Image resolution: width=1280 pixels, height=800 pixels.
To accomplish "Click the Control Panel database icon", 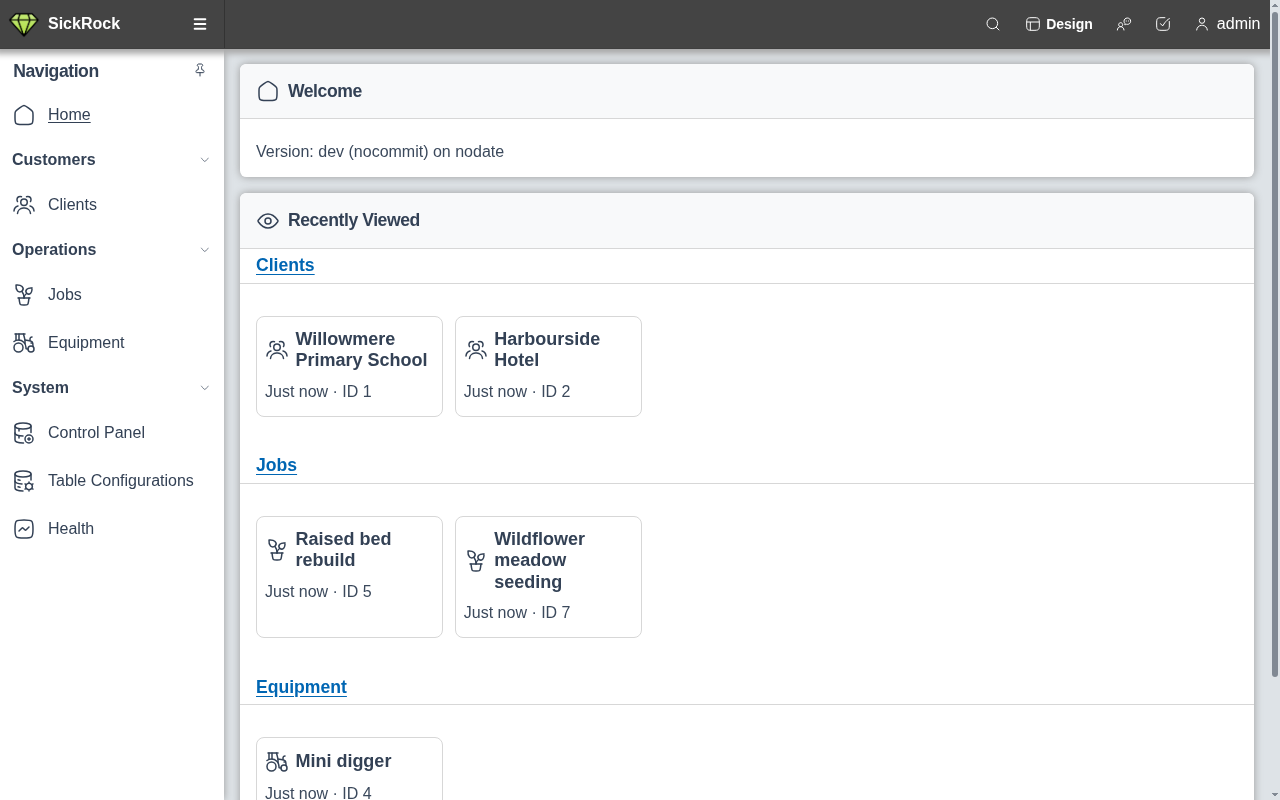I will (x=24, y=433).
